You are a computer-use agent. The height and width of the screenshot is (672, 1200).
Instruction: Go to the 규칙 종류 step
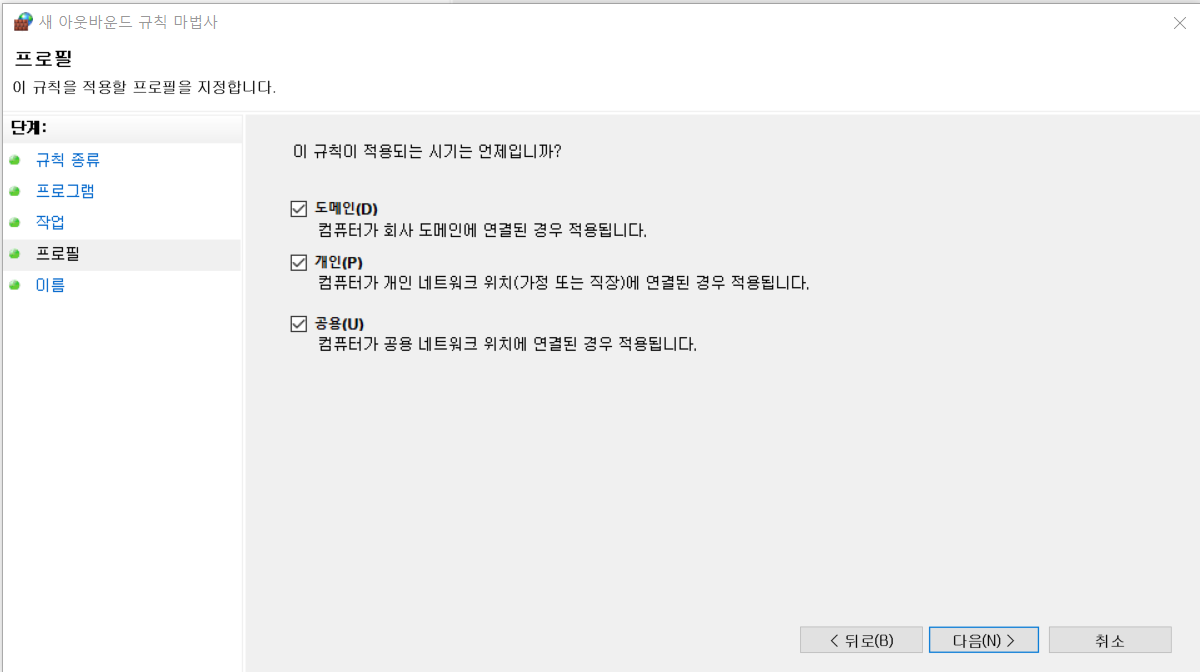67,160
